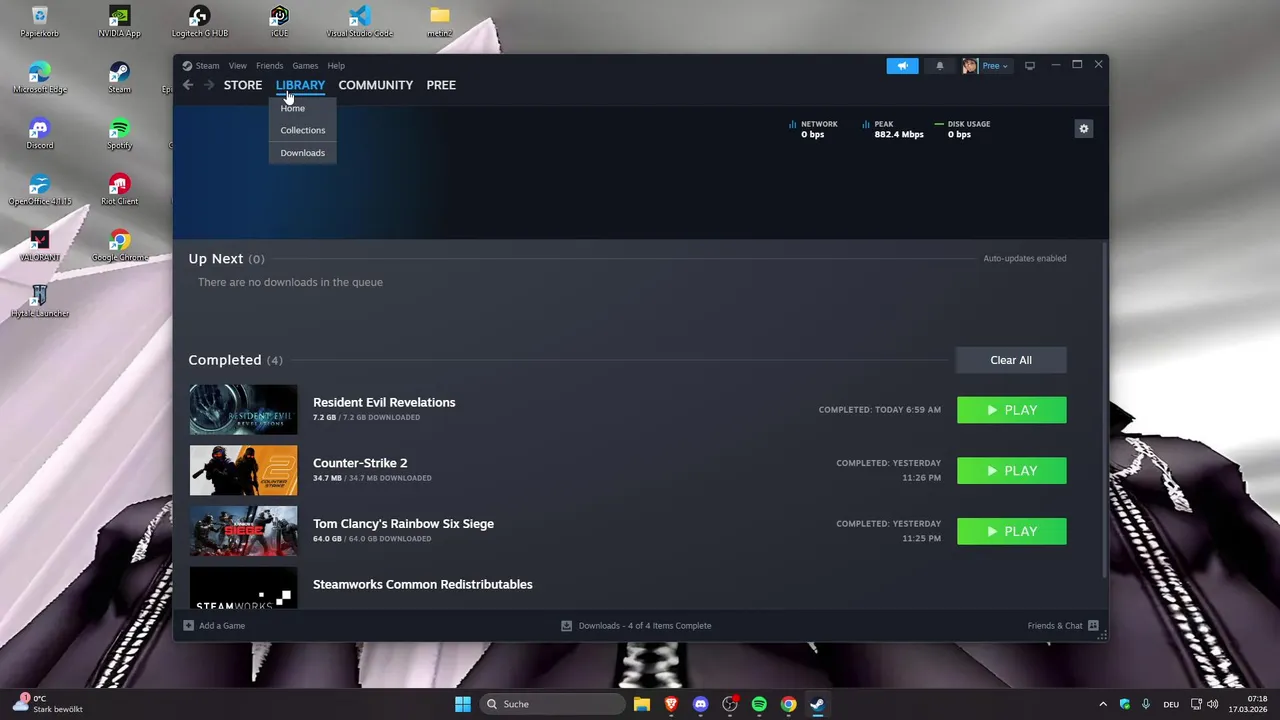Open Spotify from taskbar
This screenshot has width=1280, height=720.
click(759, 704)
